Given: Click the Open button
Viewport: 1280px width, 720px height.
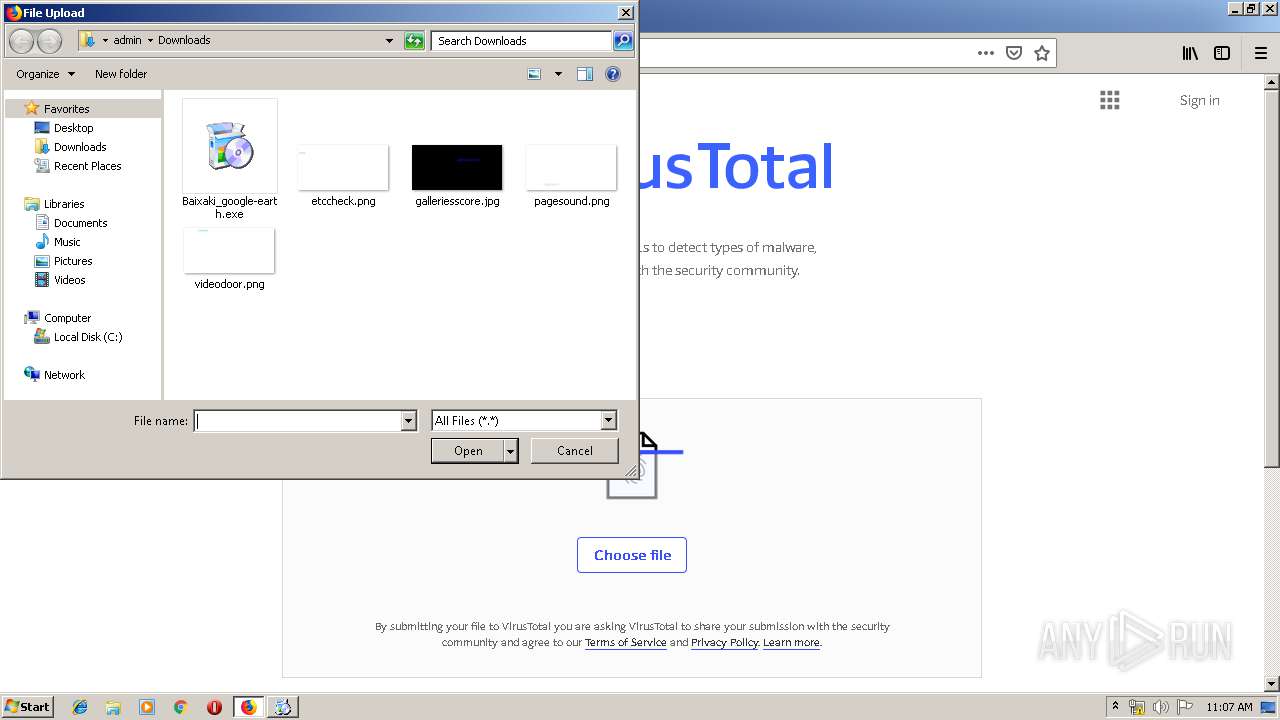Looking at the screenshot, I should tap(468, 451).
